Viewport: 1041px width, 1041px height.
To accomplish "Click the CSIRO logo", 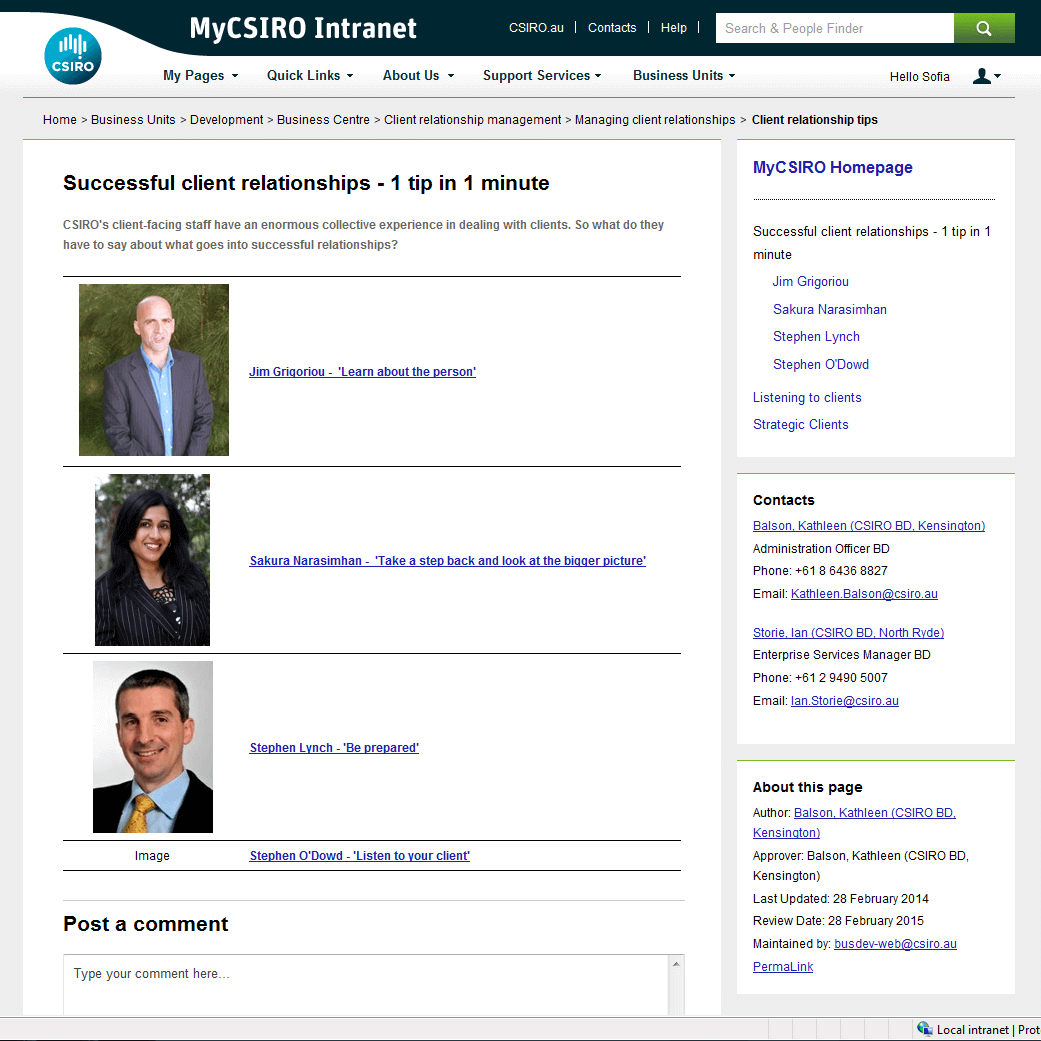I will (73, 56).
